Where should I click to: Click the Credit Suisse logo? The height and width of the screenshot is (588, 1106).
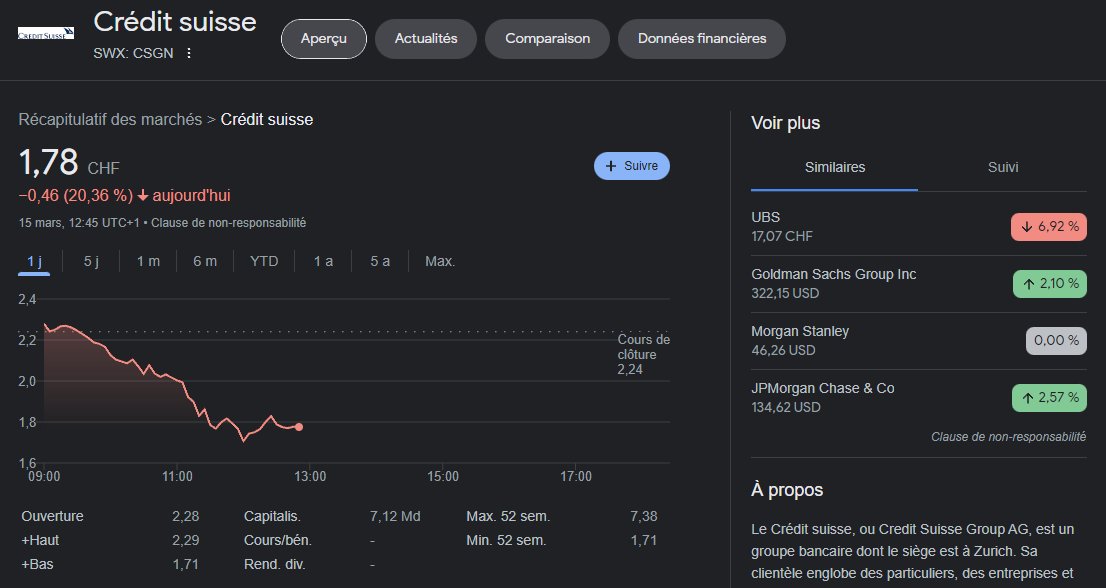[x=46, y=33]
